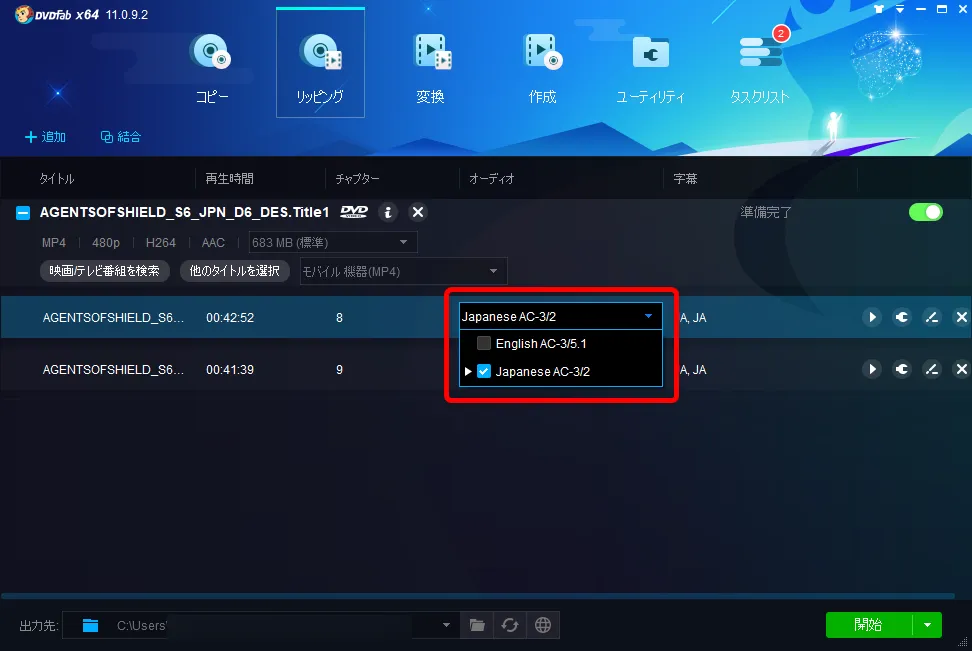The height and width of the screenshot is (651, 972).
Task: Open advanced settings for the 00:42:52 title
Action: click(902, 317)
